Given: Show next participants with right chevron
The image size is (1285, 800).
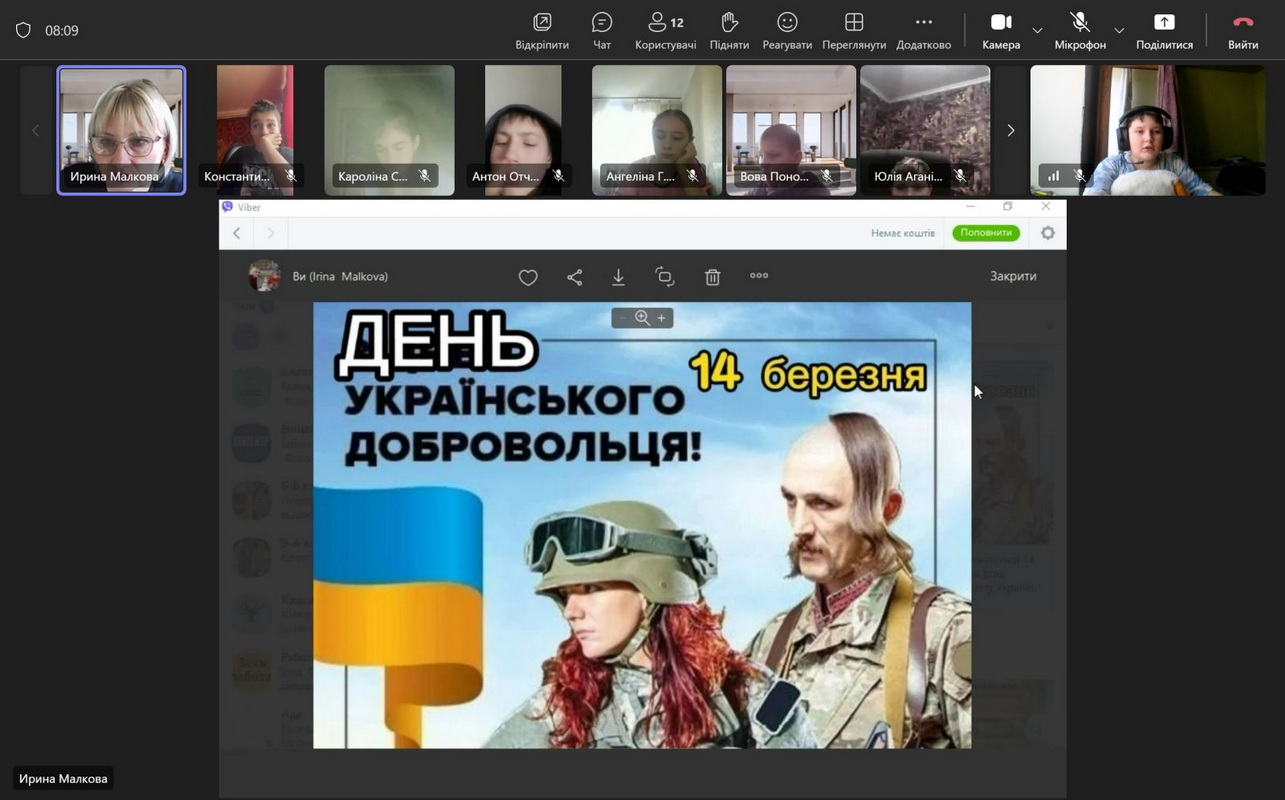Looking at the screenshot, I should tap(1010, 130).
